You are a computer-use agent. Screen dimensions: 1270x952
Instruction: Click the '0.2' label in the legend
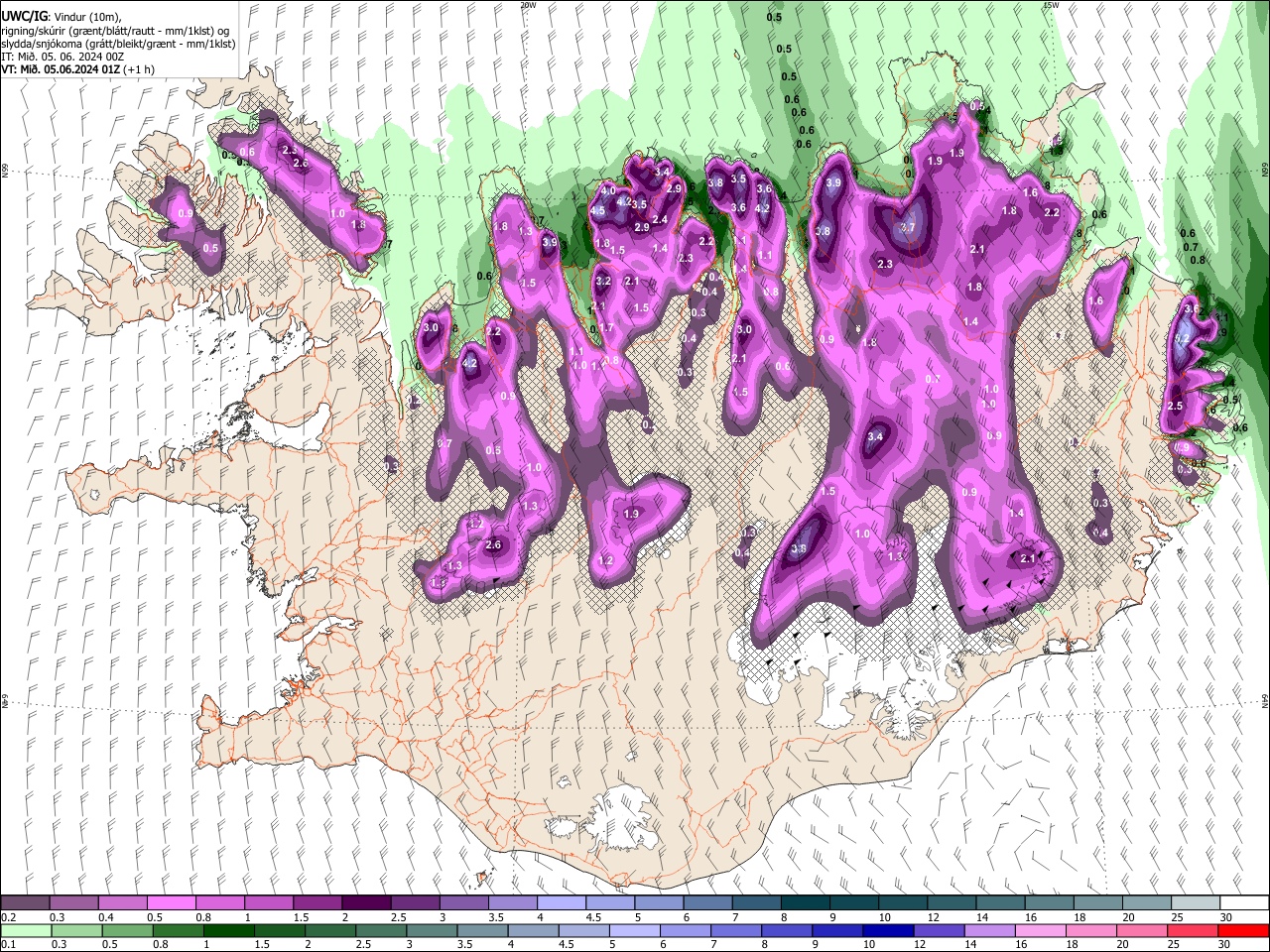click(x=8, y=917)
